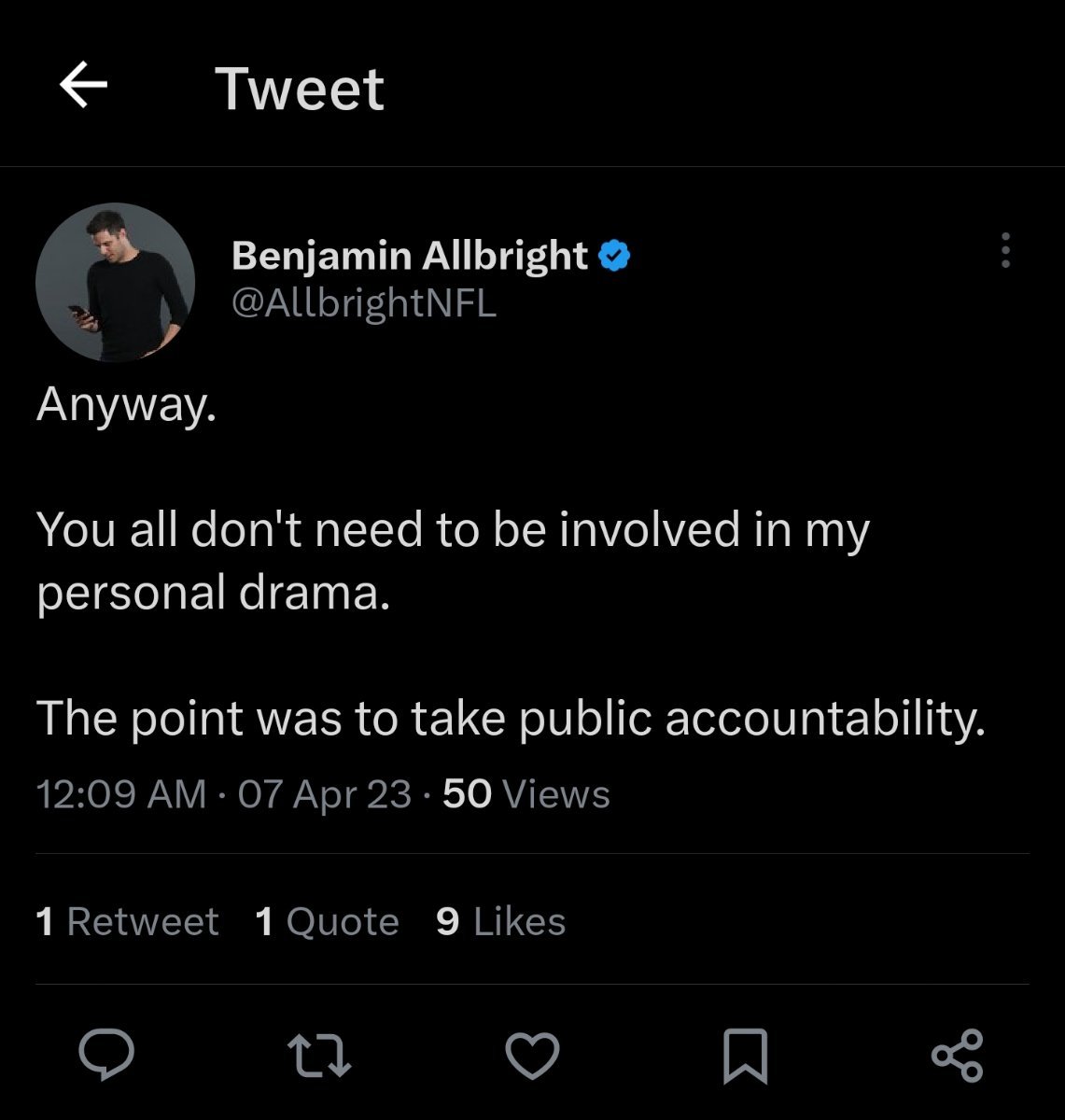Screen dimensions: 1065x1120
Task: Click the 07 Apr 23 date
Action: pos(324,793)
